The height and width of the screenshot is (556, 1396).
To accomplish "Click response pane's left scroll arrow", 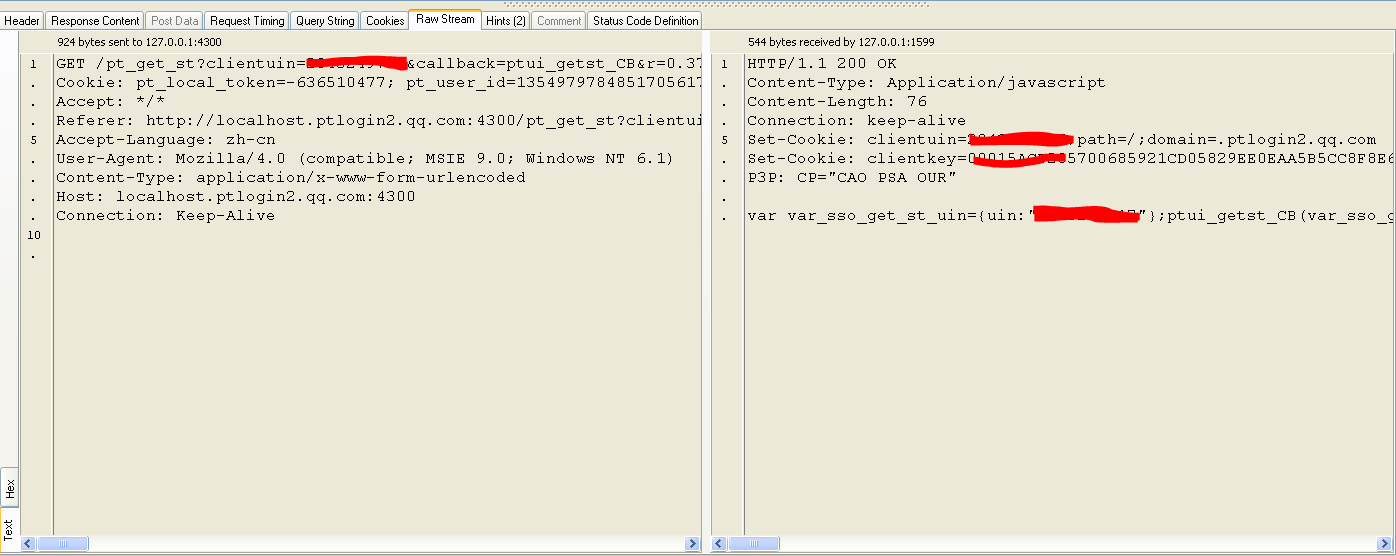I will tap(719, 544).
